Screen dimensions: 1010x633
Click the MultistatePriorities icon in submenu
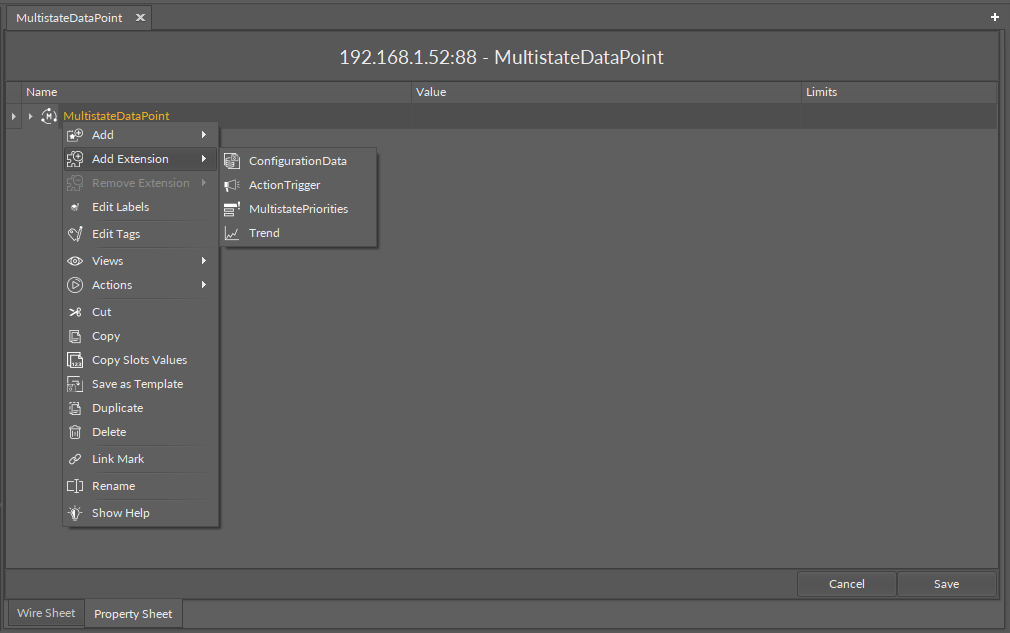click(232, 209)
